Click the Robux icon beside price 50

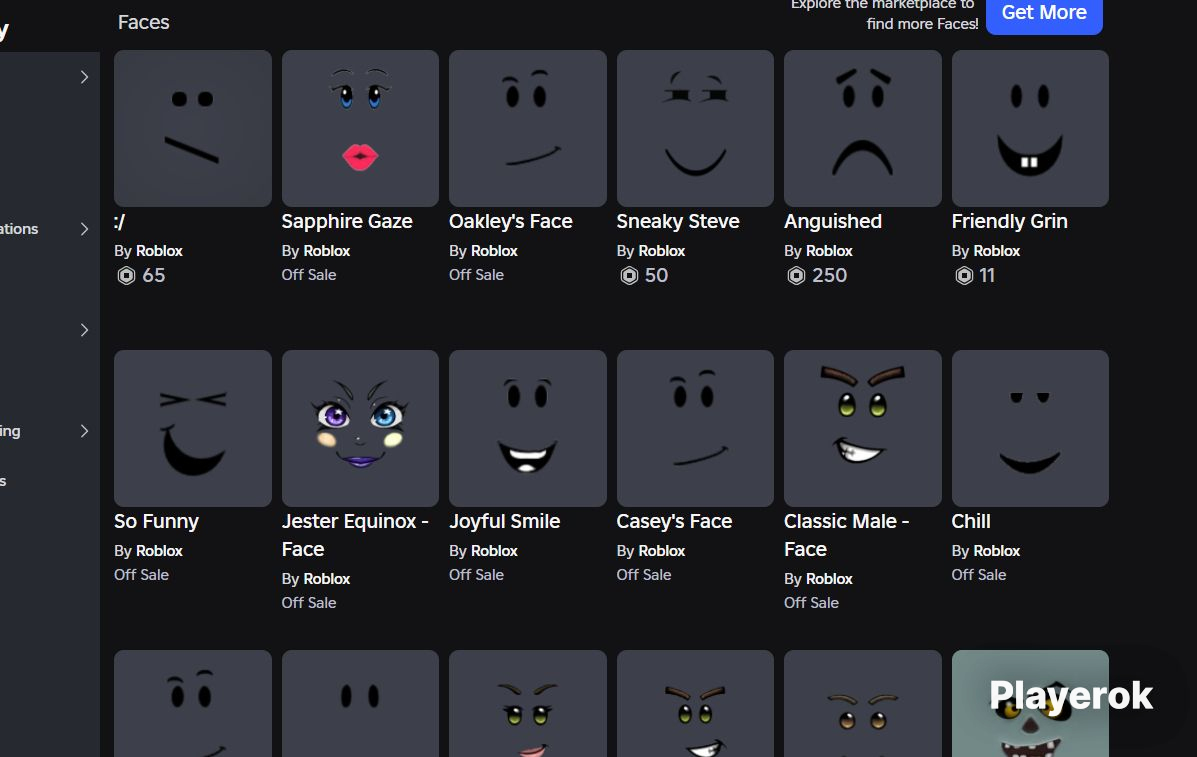(629, 275)
